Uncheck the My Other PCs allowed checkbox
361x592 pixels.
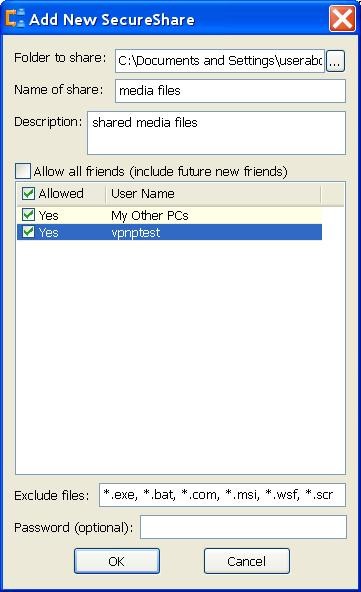pyautogui.click(x=28, y=215)
